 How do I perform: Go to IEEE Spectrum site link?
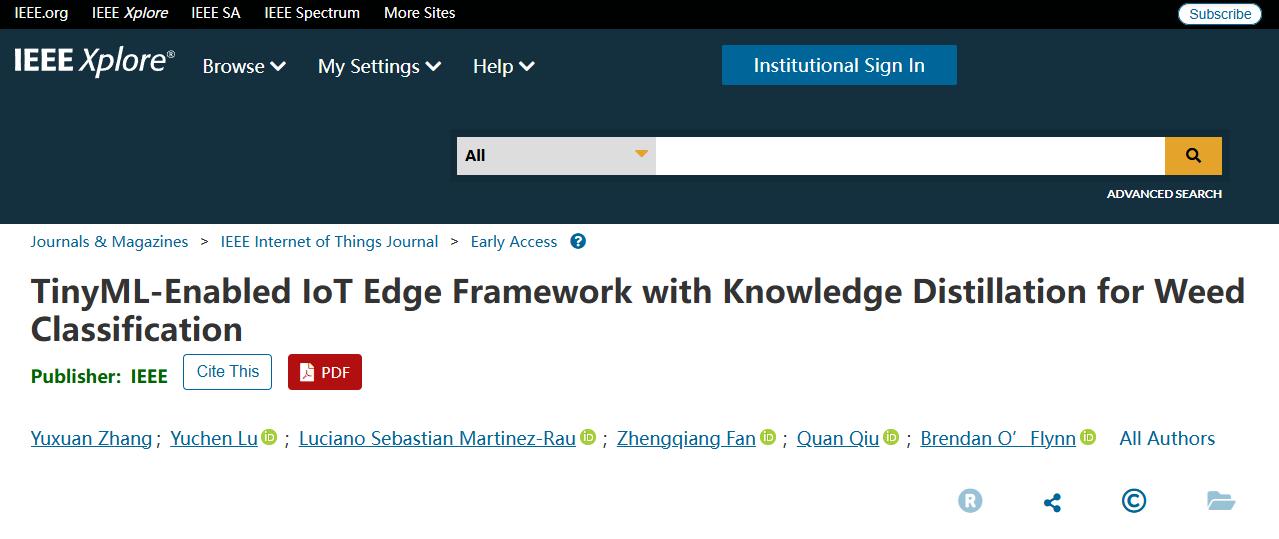312,13
